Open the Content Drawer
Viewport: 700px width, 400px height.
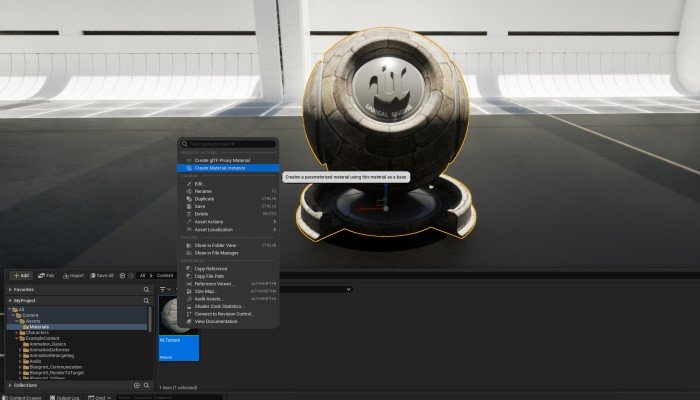[22, 397]
